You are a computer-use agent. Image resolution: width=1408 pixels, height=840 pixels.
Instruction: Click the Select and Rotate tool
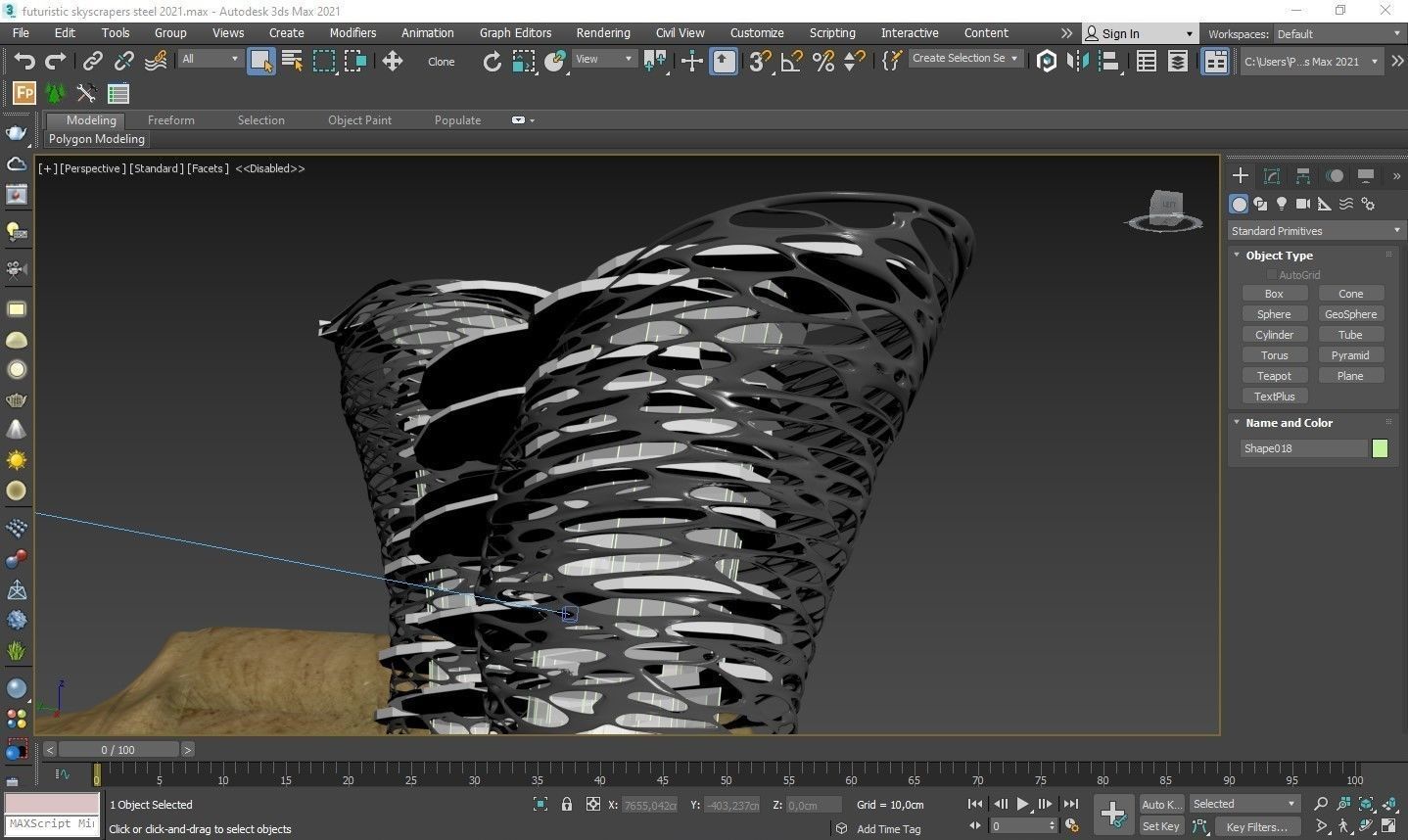(x=492, y=62)
